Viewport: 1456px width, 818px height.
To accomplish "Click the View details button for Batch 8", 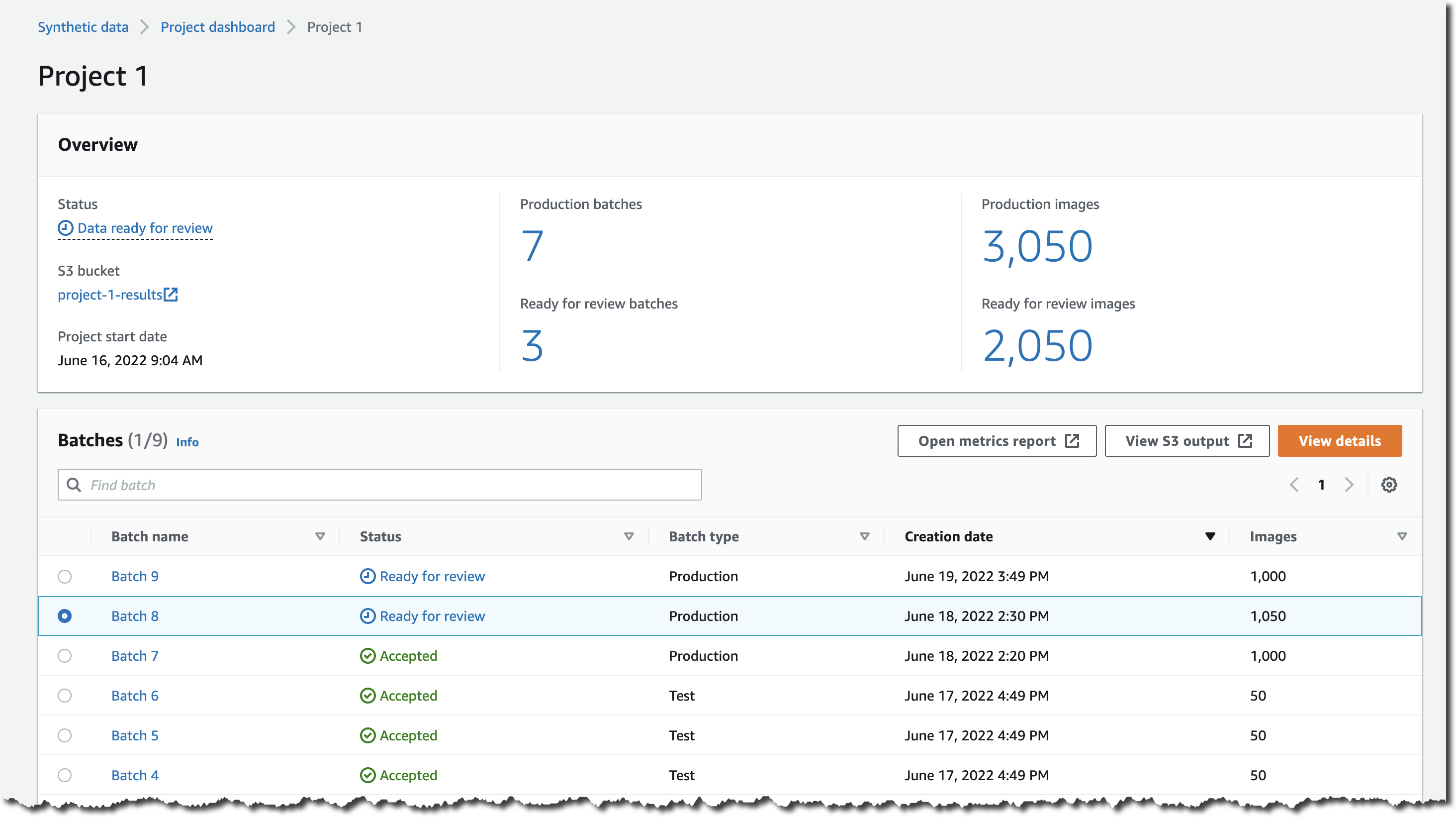I will pos(1339,441).
